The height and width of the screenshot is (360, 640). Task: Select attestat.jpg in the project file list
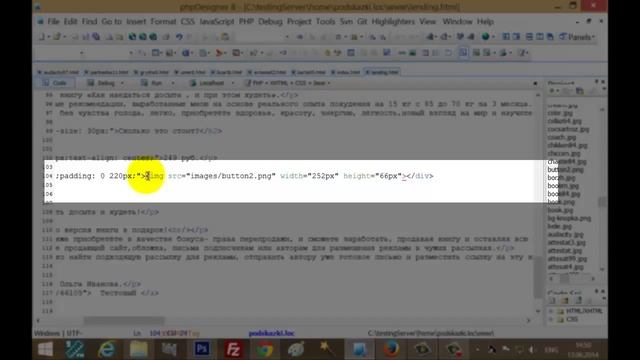(564, 251)
